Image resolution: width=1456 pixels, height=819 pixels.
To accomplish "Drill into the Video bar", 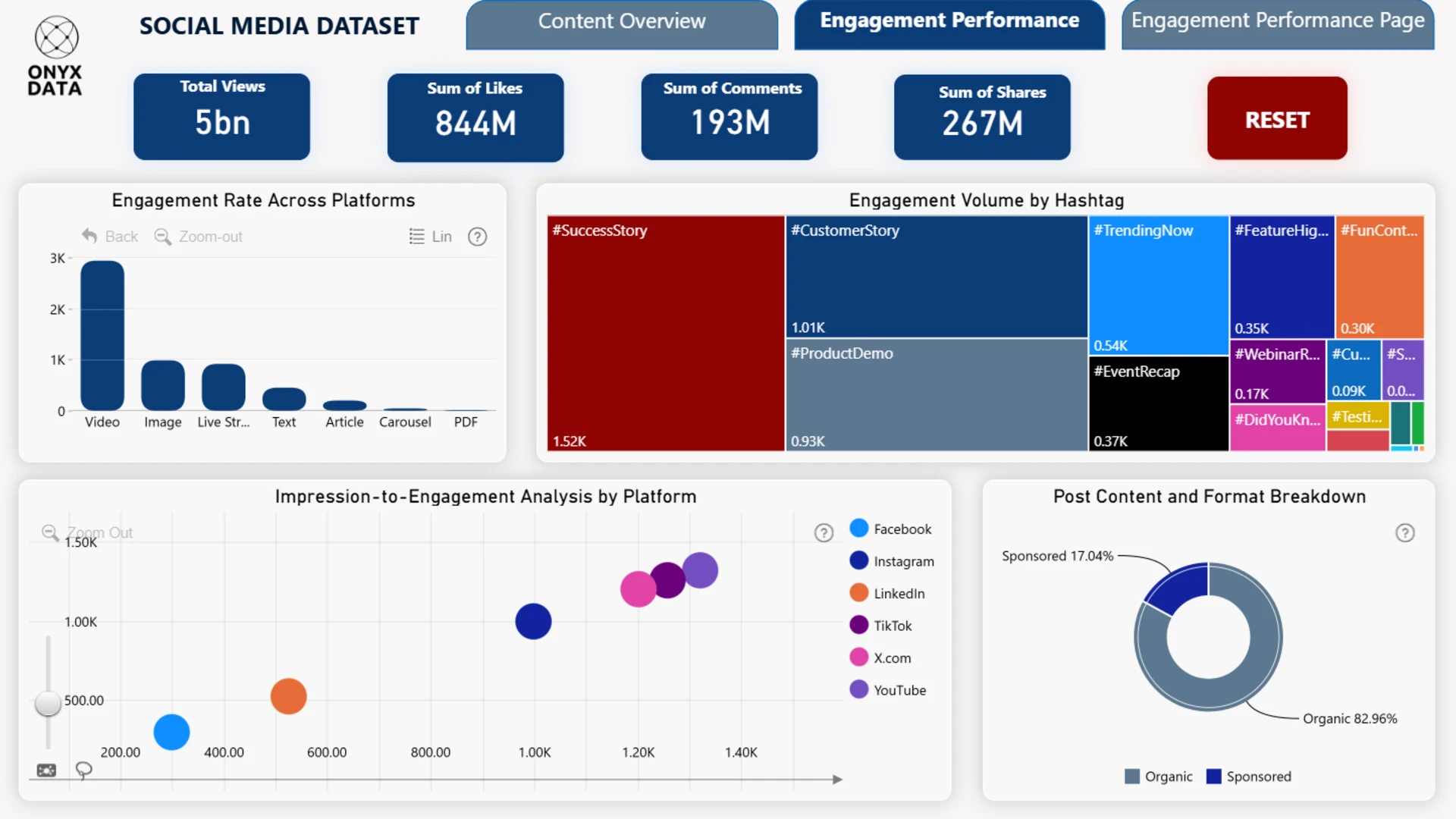I will 102,335.
